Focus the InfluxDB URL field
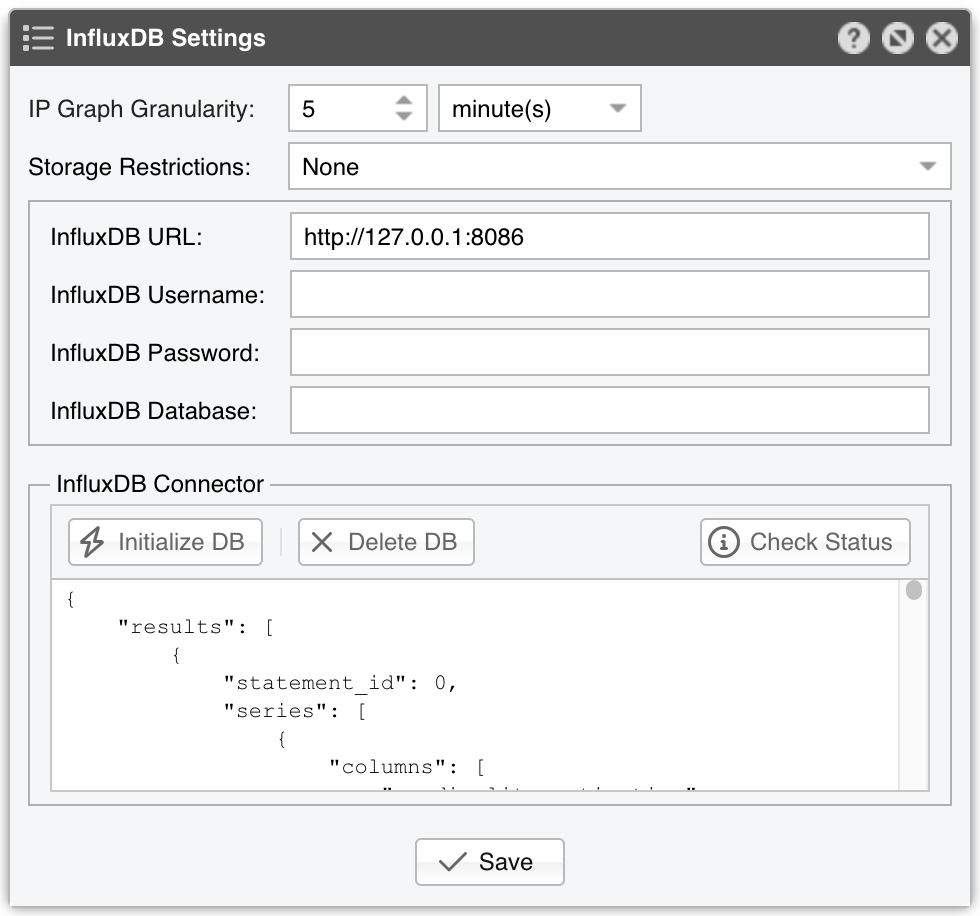The image size is (980, 916). [x=609, y=237]
